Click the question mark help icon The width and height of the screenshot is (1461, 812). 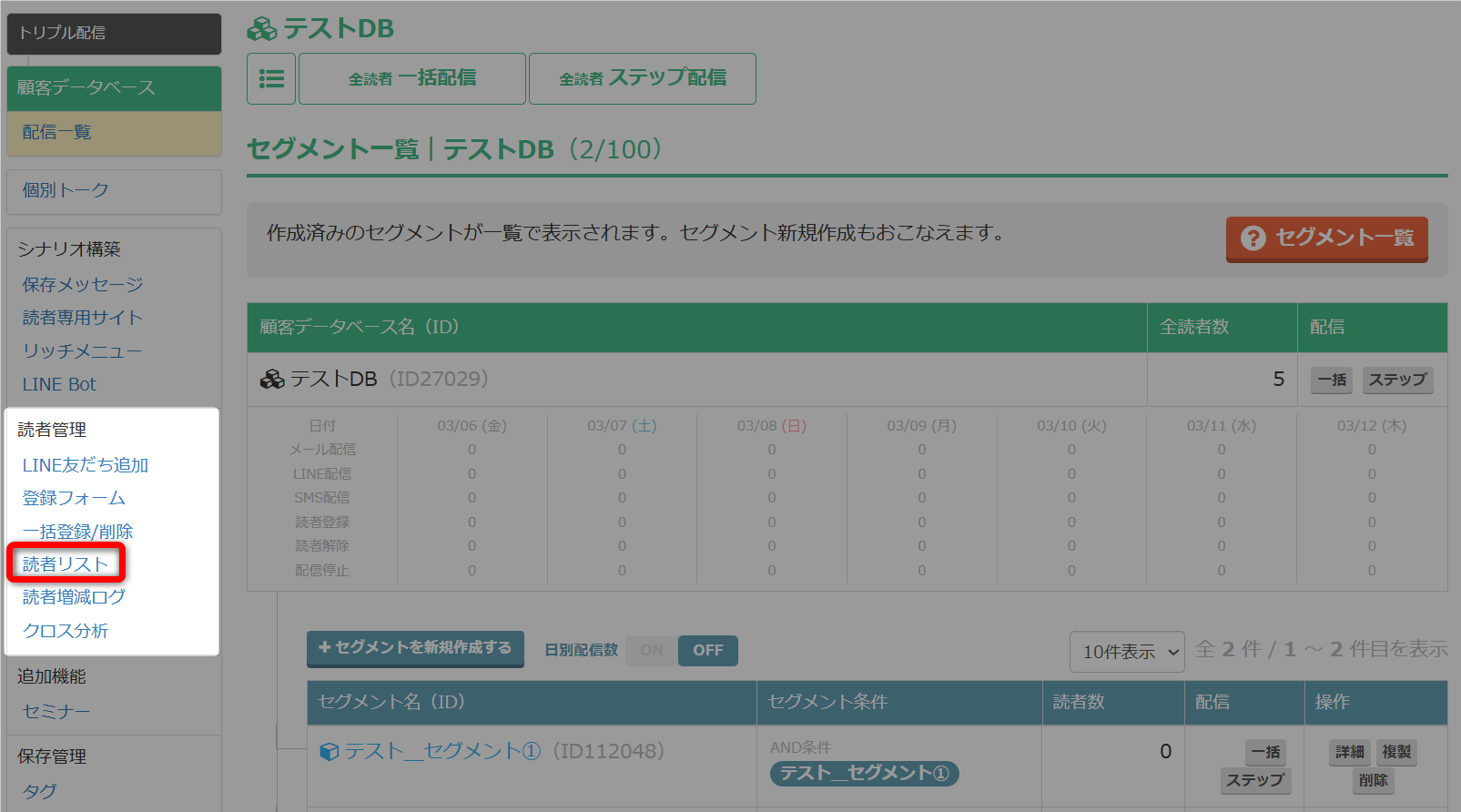[x=1253, y=239]
